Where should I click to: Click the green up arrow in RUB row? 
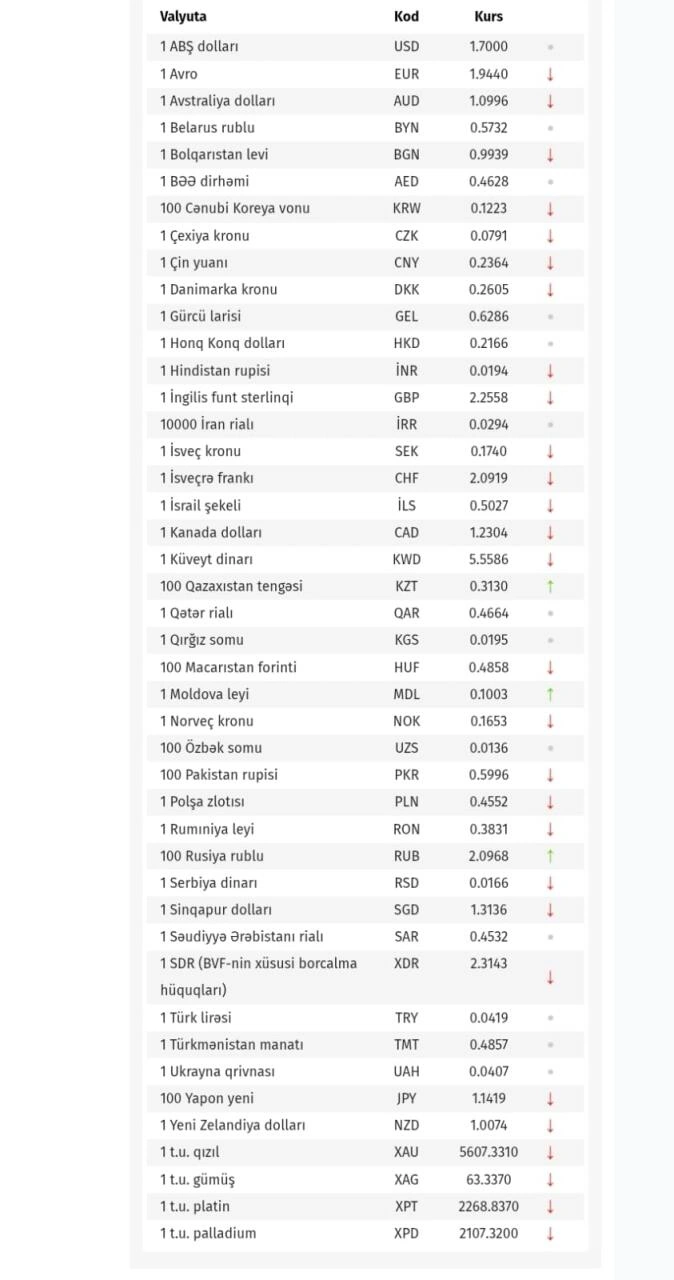click(x=550, y=856)
